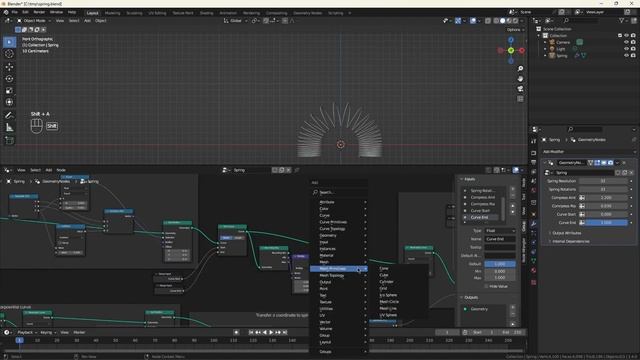Click the play animation button
Screen dimensions: 640x360
[271, 332]
